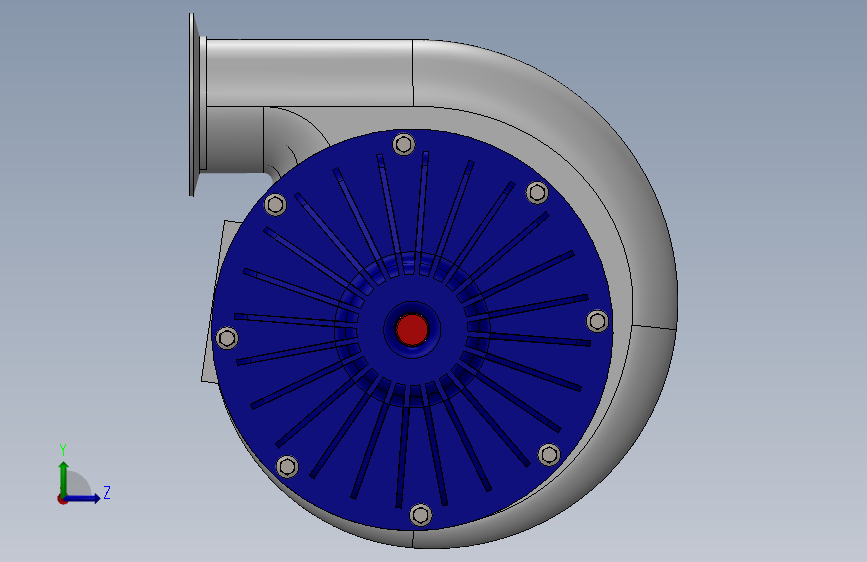Select the rightmost bolt on the blue cover

(x=597, y=321)
